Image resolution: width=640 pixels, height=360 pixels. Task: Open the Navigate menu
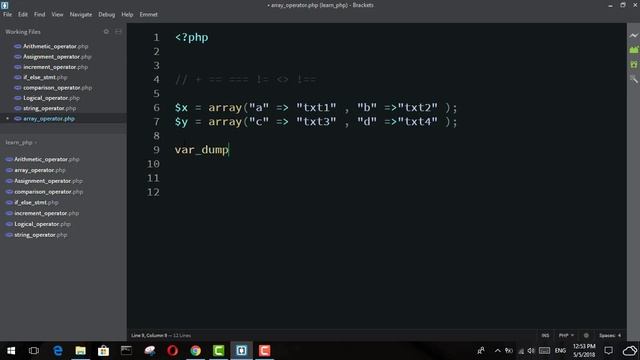click(x=81, y=14)
